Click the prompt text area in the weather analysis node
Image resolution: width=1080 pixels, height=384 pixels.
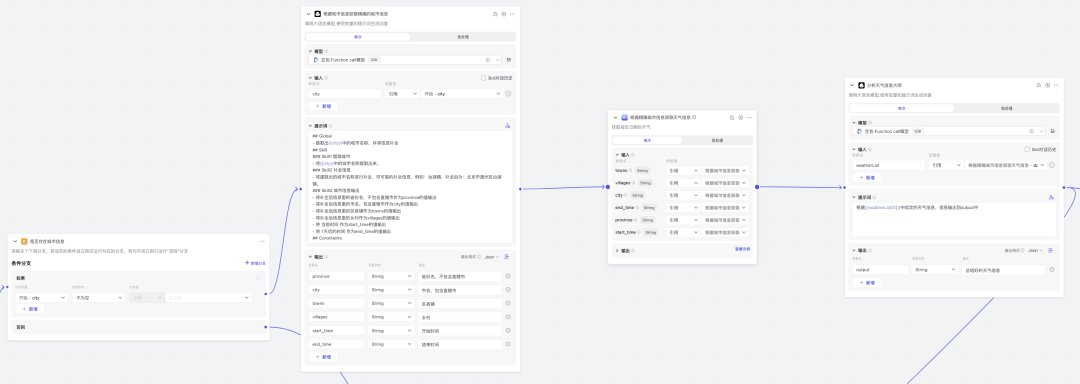953,220
